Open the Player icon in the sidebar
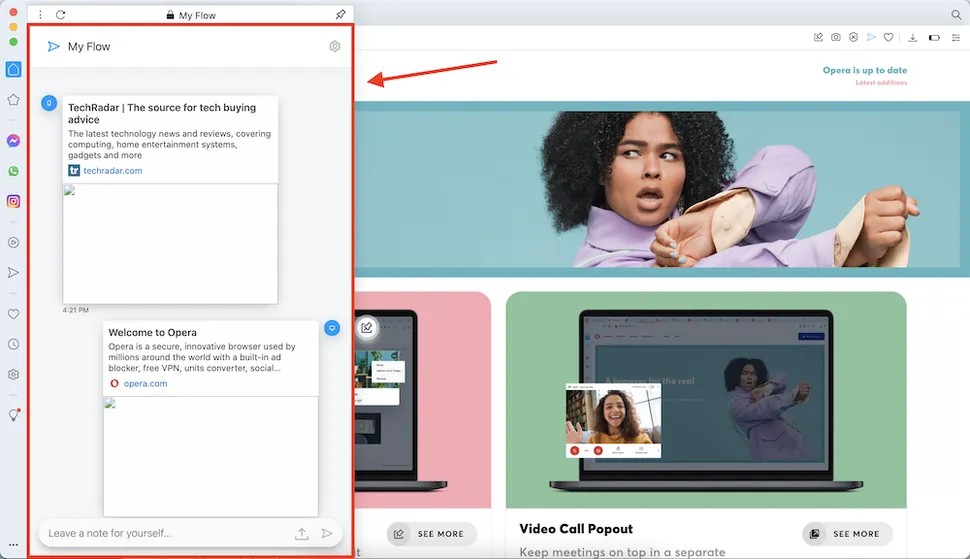Screen dimensions: 970x559 point(14,242)
